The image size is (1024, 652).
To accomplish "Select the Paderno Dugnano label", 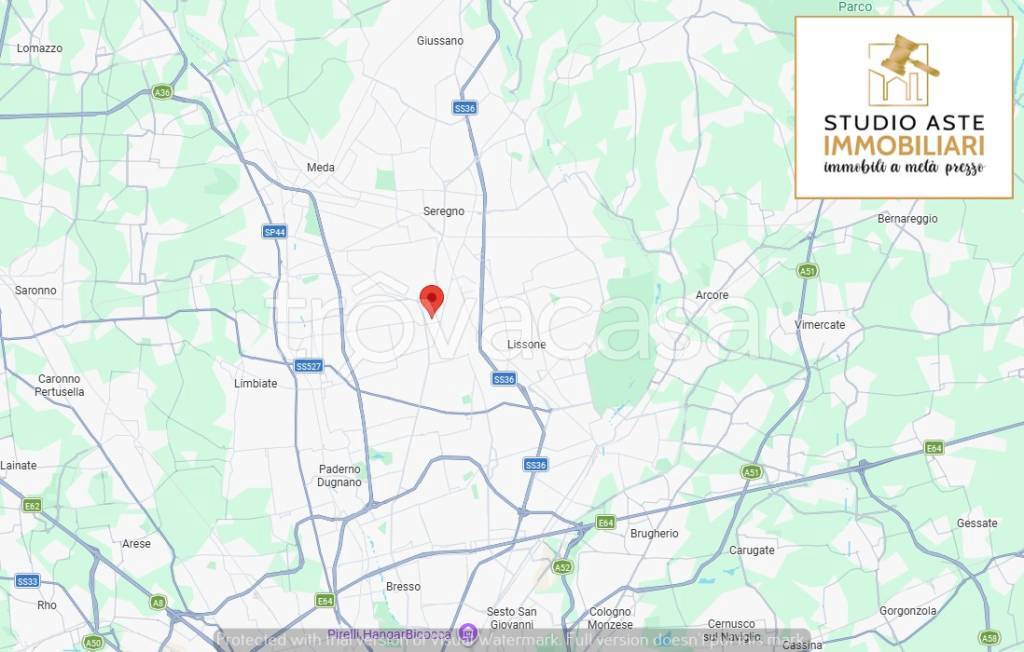I will tap(340, 476).
